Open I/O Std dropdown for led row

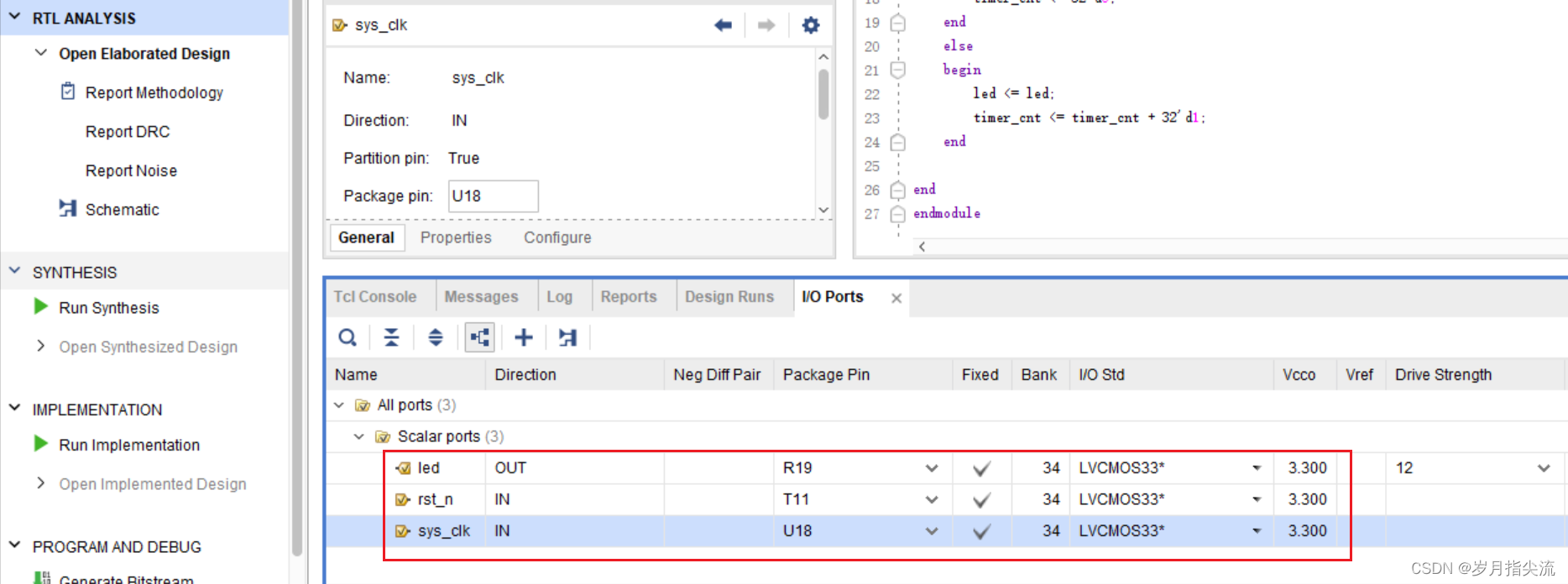coord(1257,468)
